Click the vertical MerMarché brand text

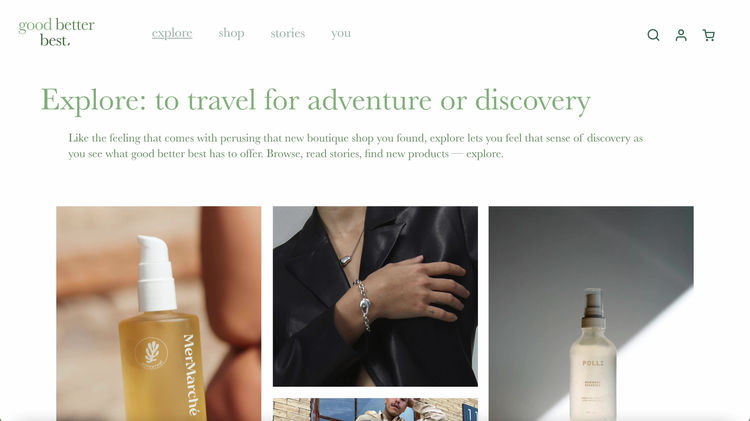click(x=190, y=375)
